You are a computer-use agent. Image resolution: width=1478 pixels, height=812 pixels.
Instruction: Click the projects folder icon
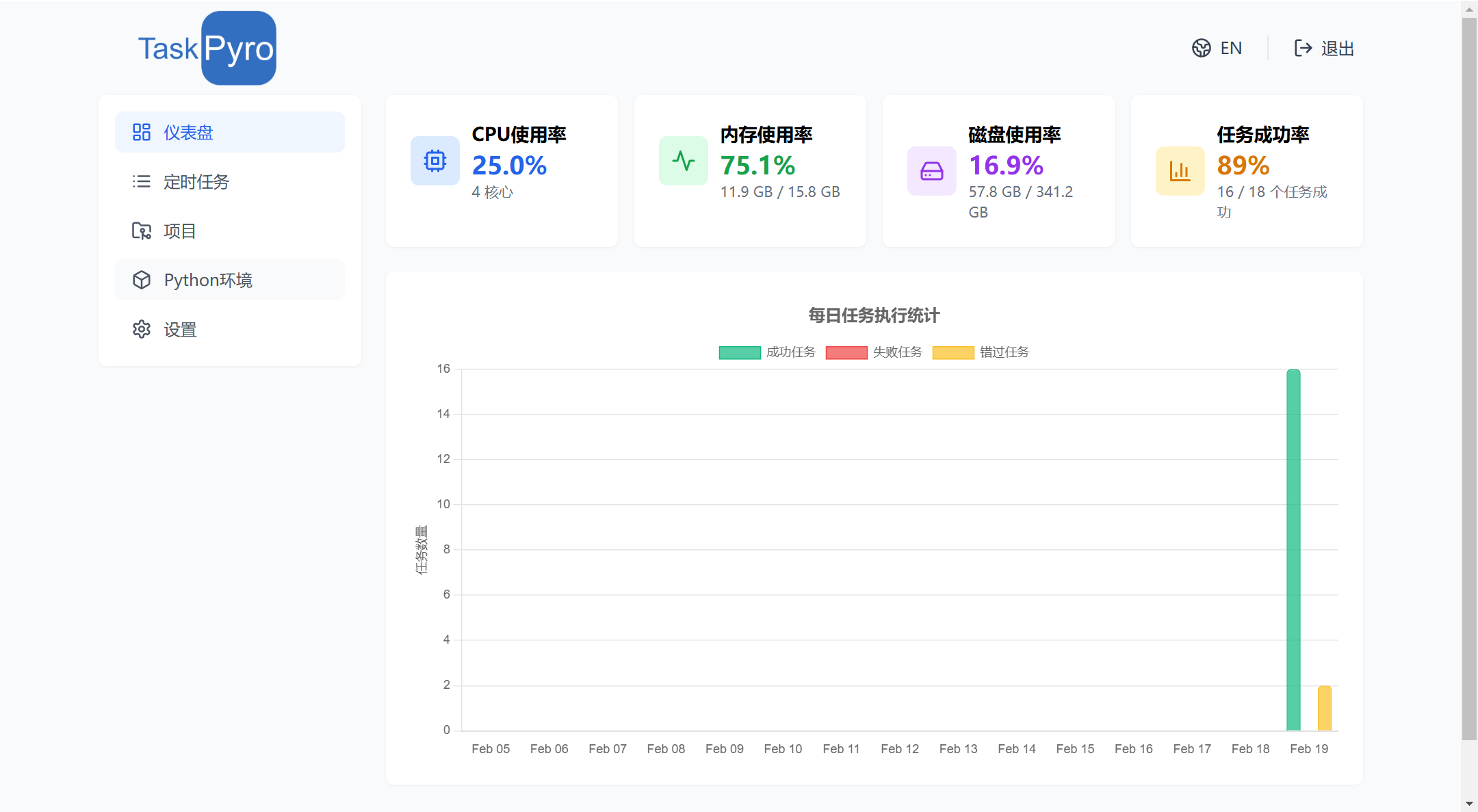[141, 231]
